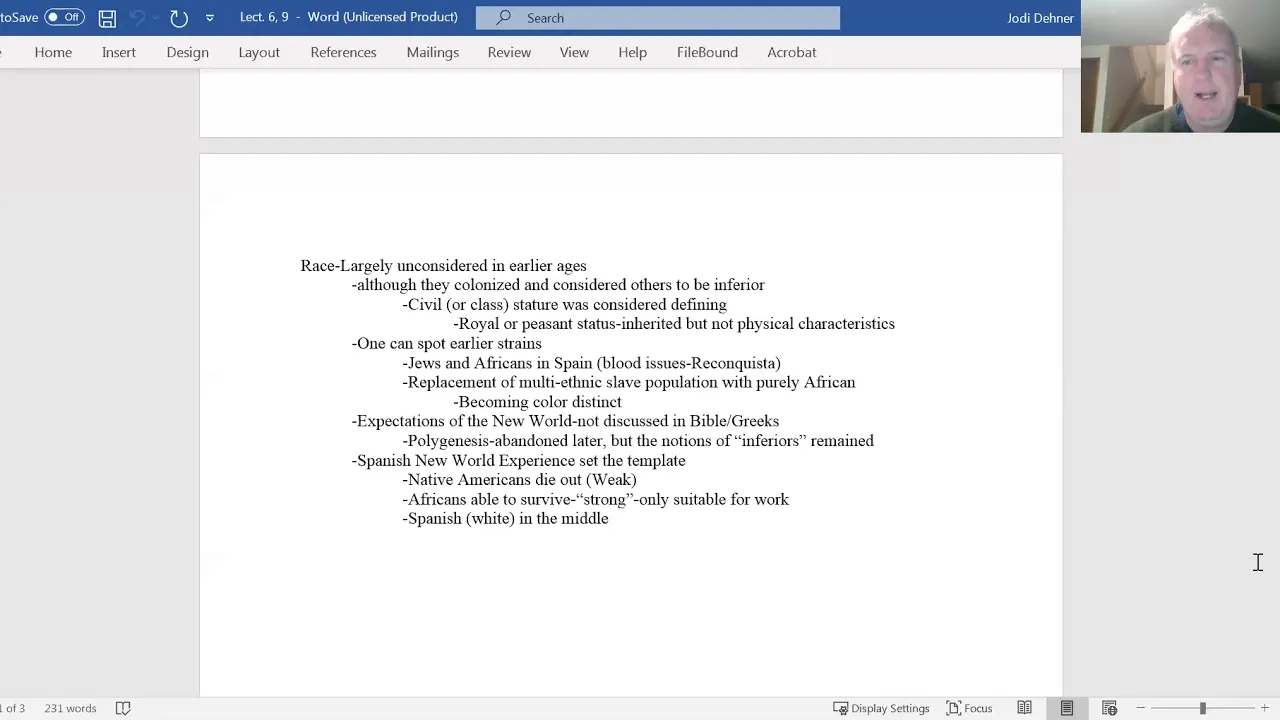The height and width of the screenshot is (720, 1280).
Task: Select the Review tab
Action: point(509,52)
